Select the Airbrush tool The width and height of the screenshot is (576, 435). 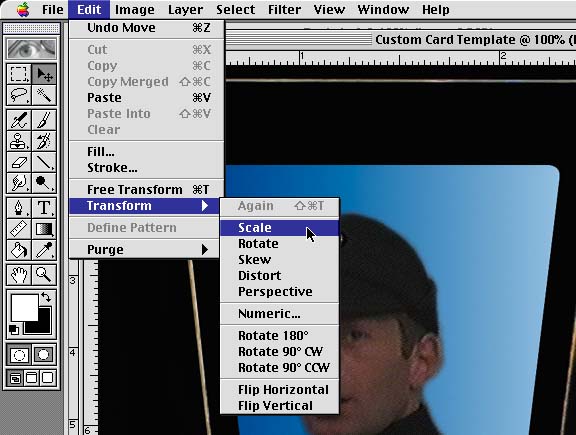click(19, 120)
